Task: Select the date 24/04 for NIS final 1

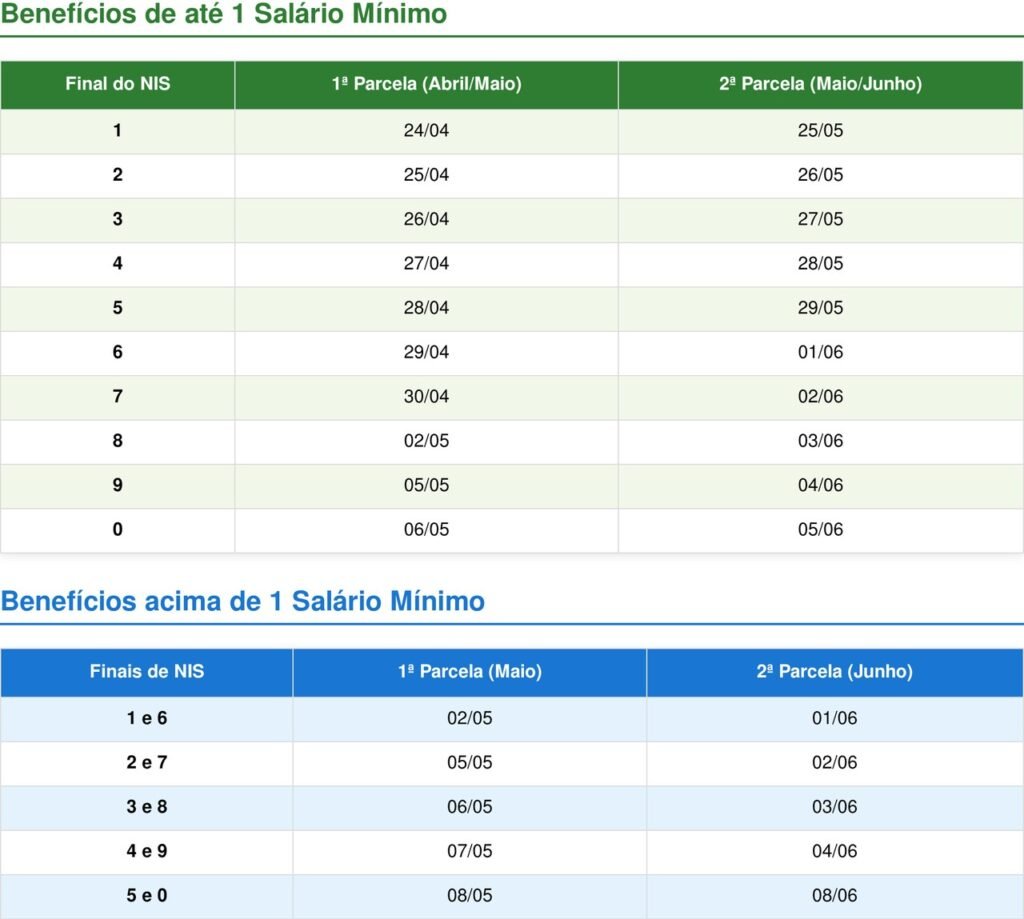Action: pos(425,130)
